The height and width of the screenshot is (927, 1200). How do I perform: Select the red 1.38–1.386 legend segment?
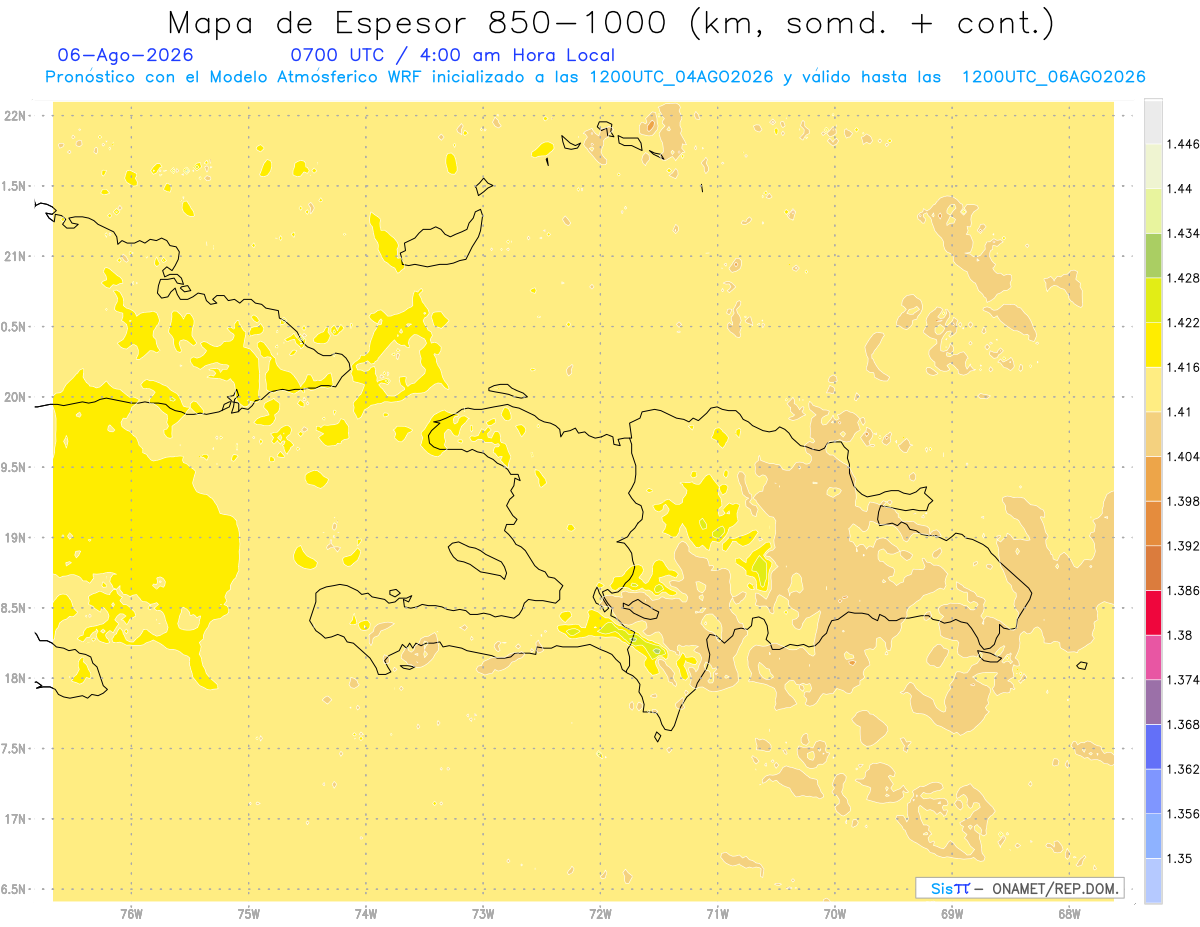click(x=1153, y=613)
